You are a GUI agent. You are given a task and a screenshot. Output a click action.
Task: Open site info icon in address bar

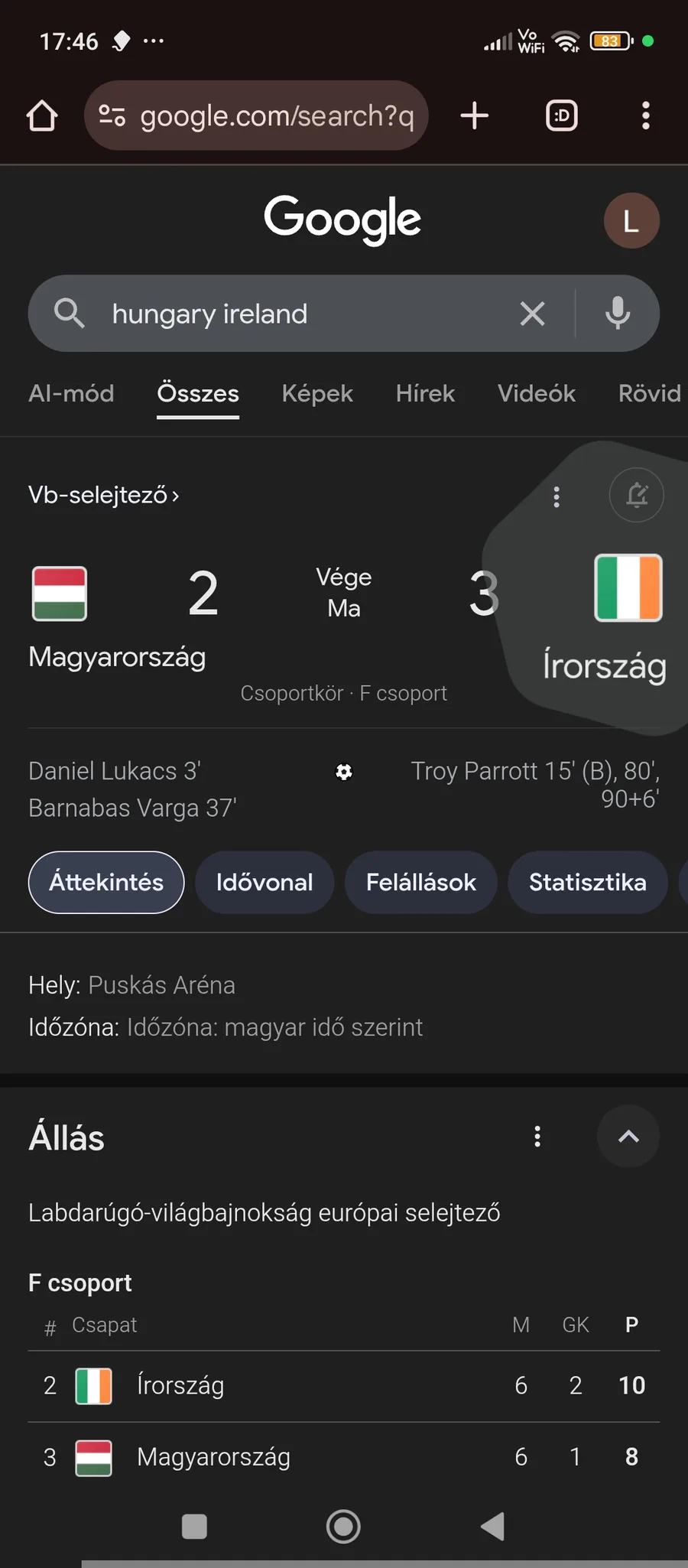click(x=112, y=115)
